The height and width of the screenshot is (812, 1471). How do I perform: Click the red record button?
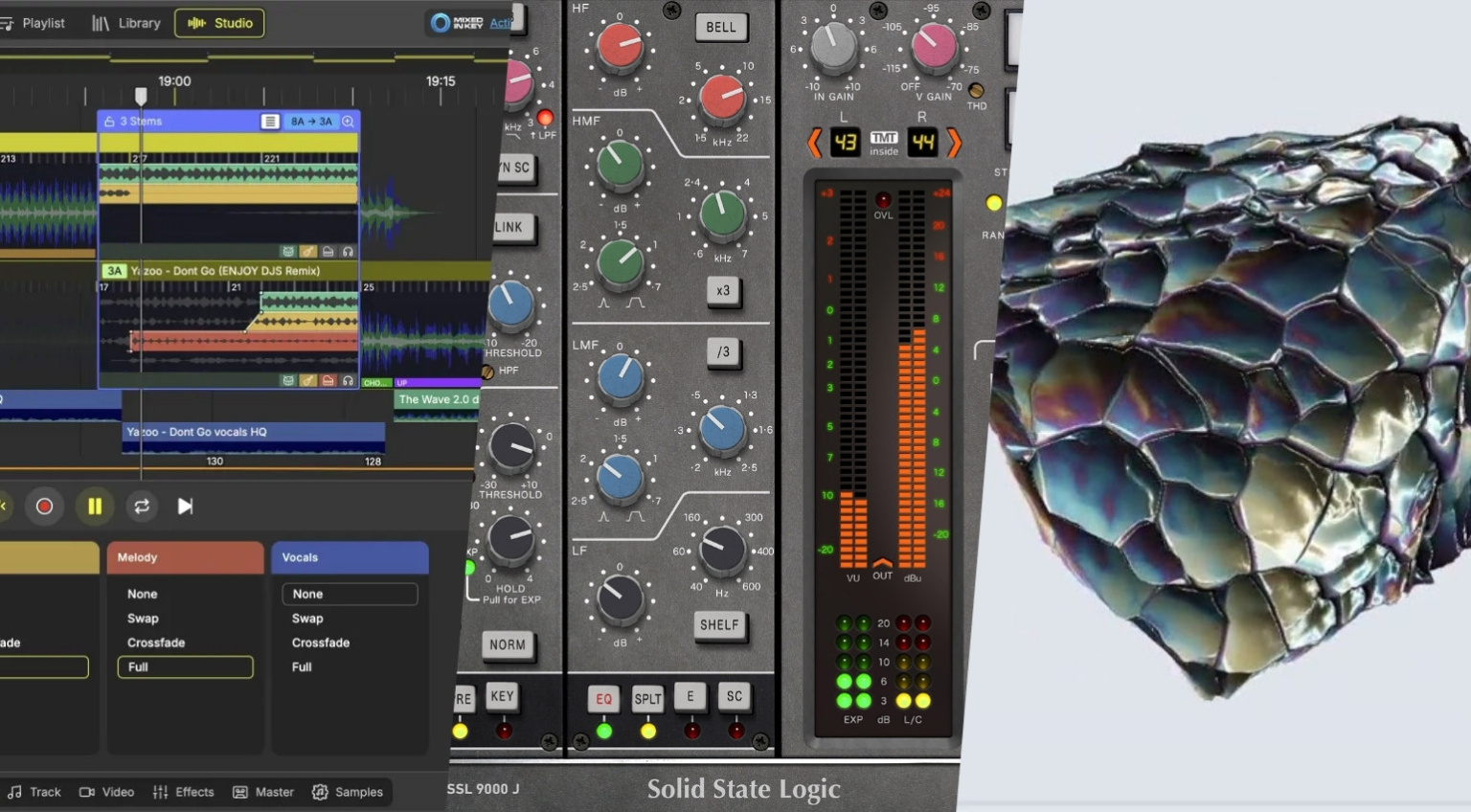coord(44,507)
